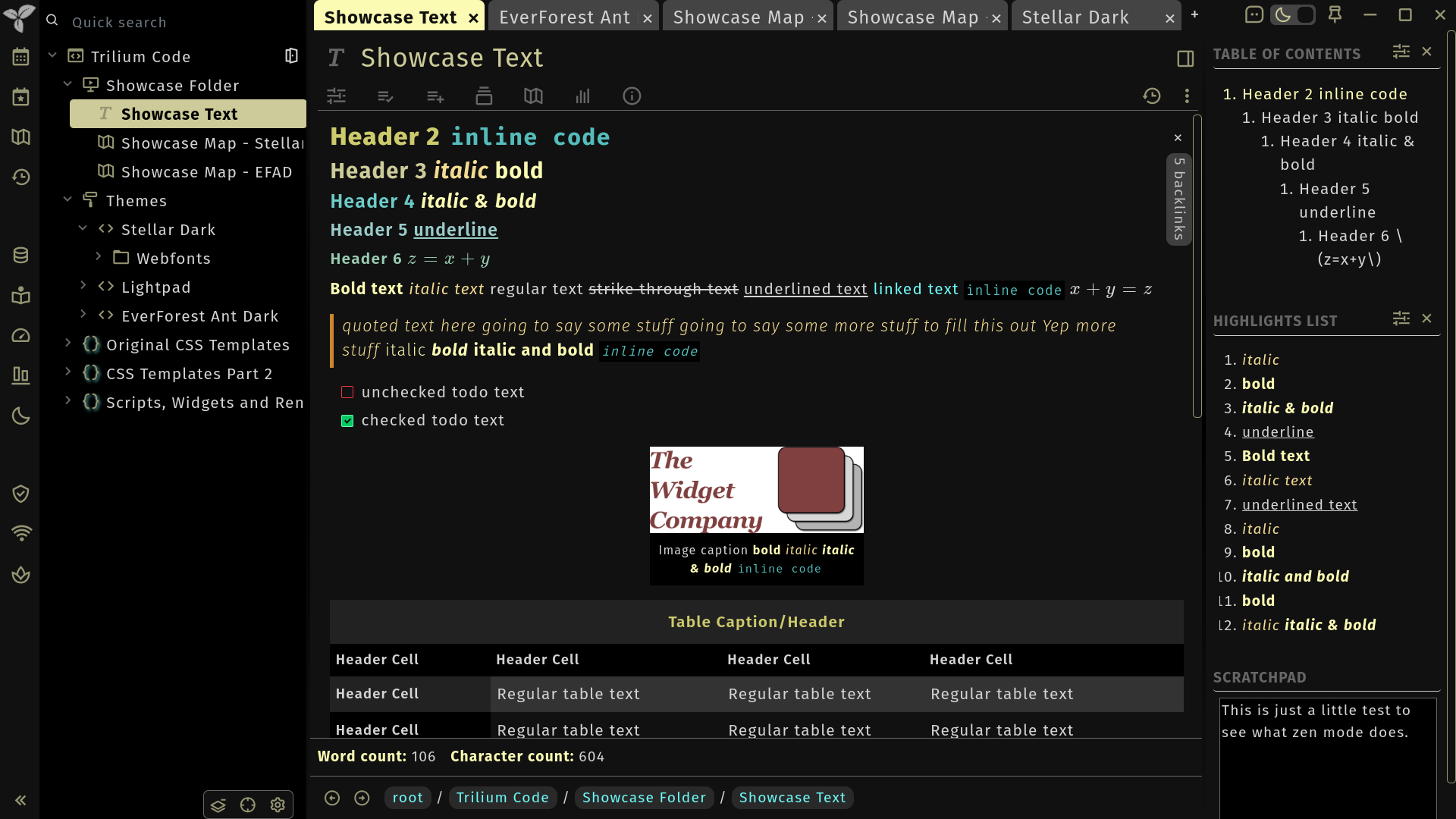Toggle the dark mode moon switch
Viewport: 1456px width, 819px height.
click(1292, 15)
